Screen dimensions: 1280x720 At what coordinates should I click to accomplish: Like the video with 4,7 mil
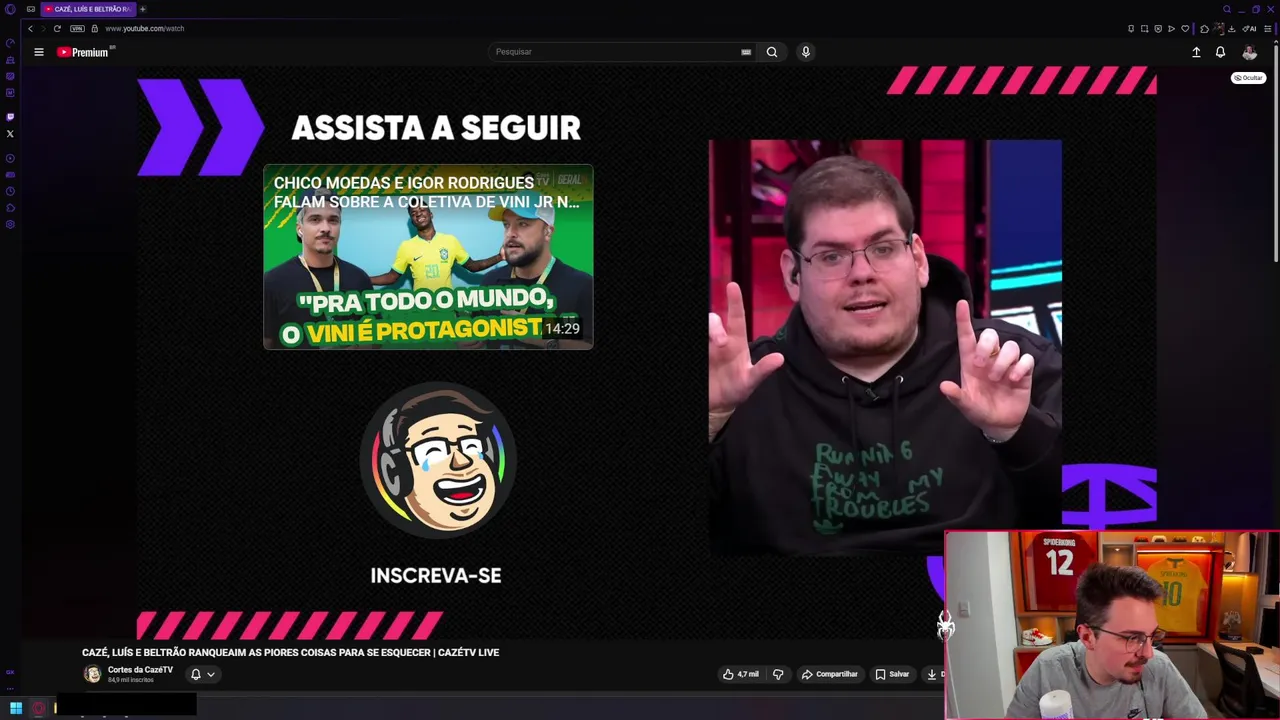click(x=741, y=674)
